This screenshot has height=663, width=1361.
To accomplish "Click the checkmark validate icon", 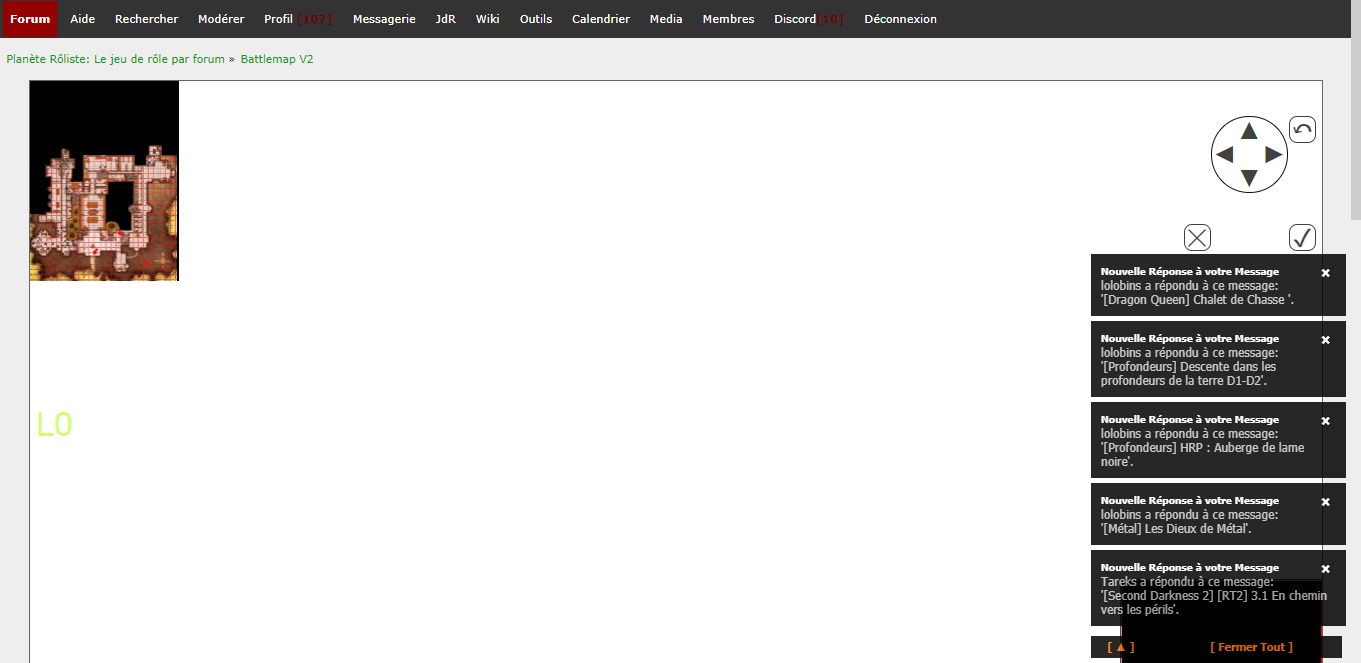I will point(1302,237).
